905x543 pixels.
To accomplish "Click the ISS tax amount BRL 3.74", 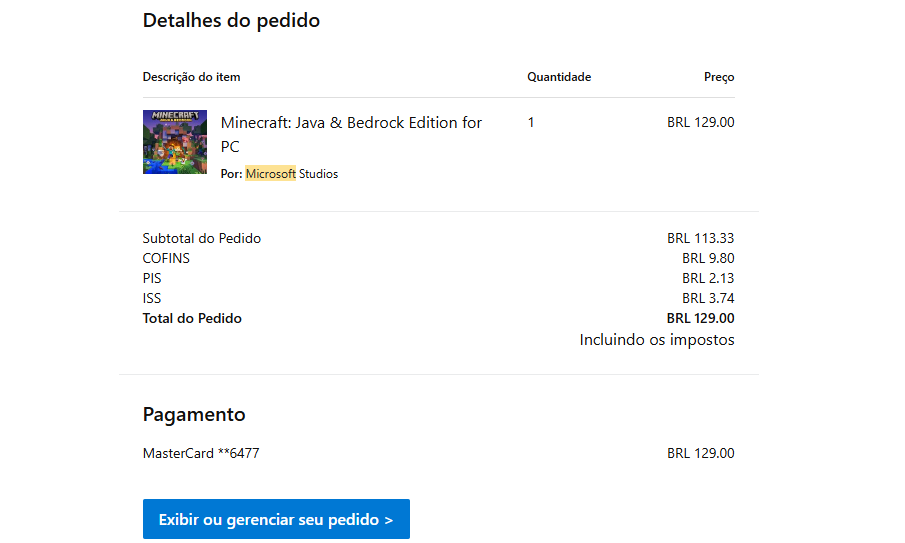I will [708, 298].
